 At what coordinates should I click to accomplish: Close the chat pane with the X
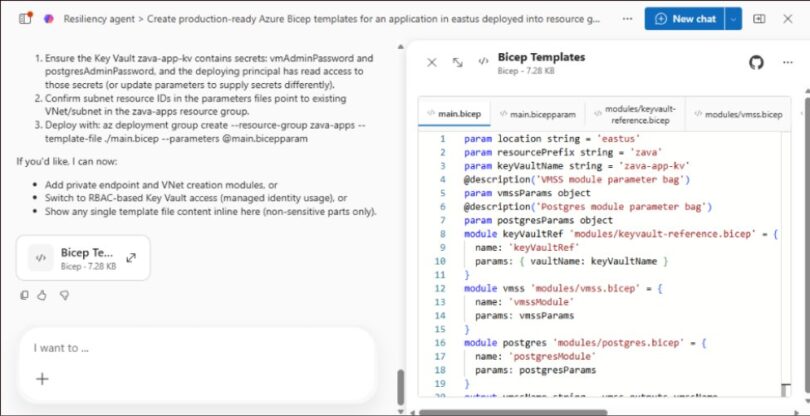788,19
